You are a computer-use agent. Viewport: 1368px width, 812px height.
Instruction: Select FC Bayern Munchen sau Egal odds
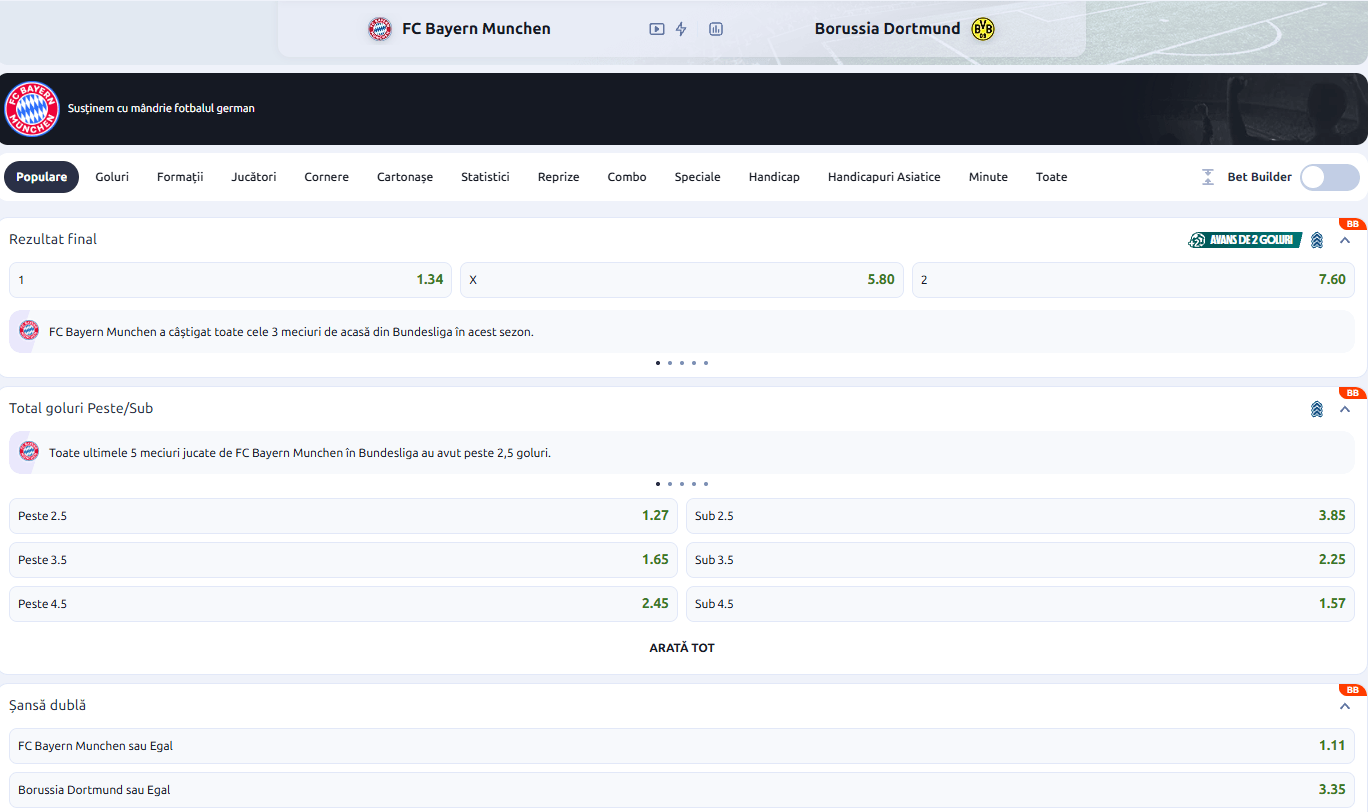[x=682, y=746]
